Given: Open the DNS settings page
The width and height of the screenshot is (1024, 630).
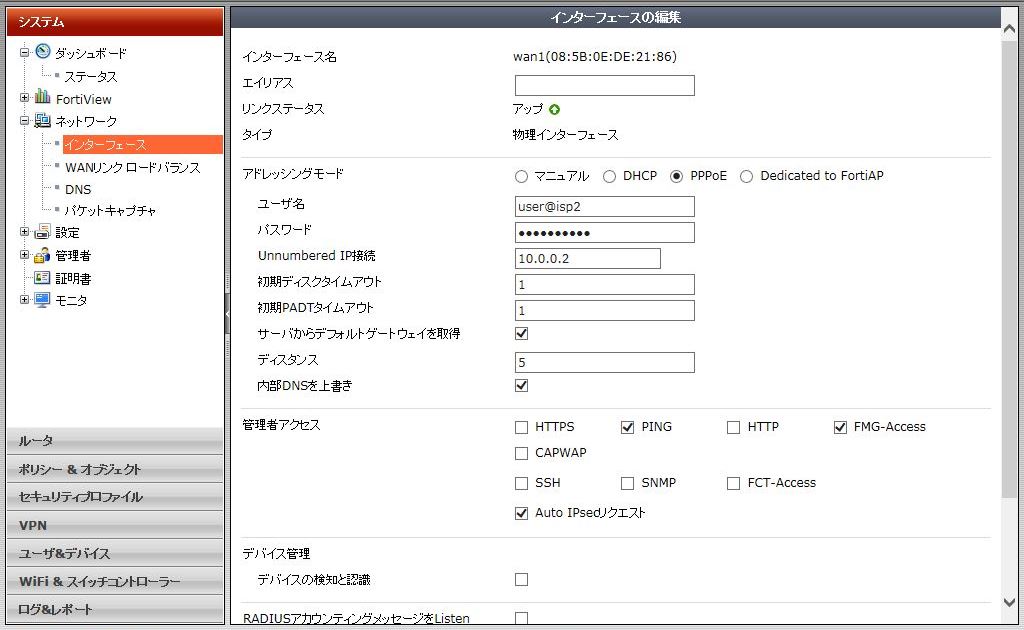Looking at the screenshot, I should pos(78,189).
